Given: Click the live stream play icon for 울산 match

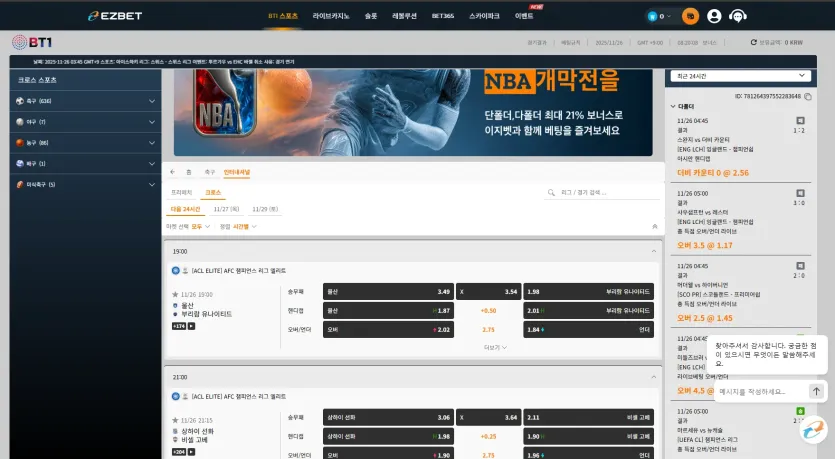Looking at the screenshot, I should 191,326.
